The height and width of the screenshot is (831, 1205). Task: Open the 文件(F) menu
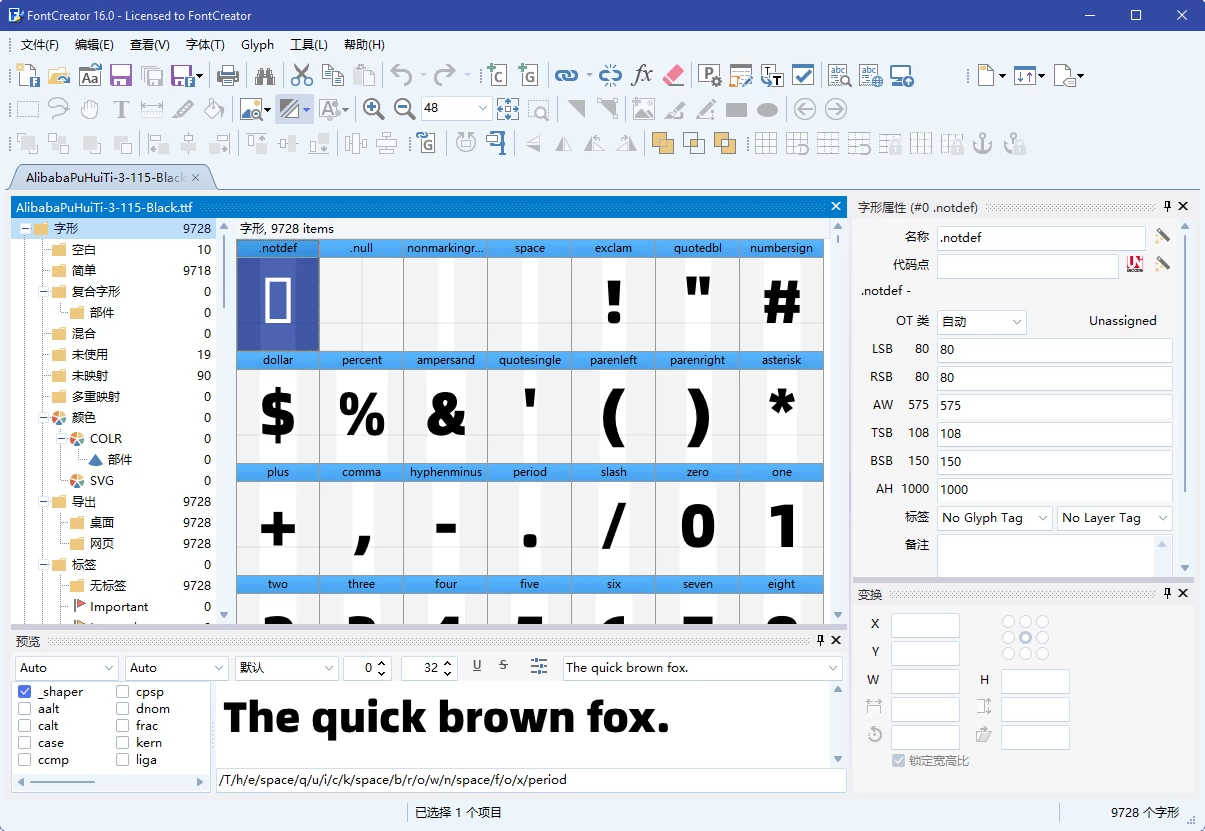[40, 45]
